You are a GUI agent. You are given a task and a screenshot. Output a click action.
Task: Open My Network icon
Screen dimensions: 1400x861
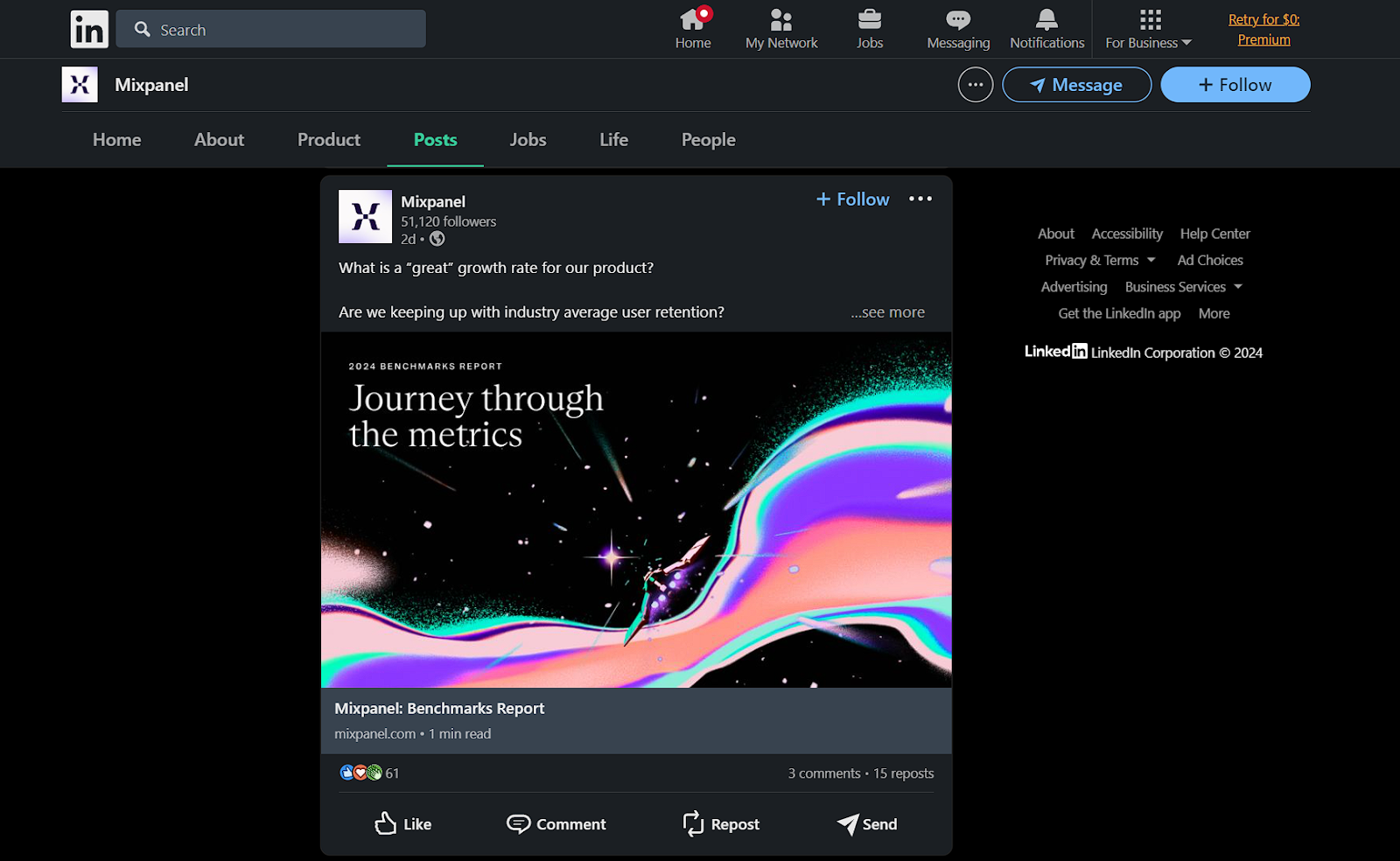[x=781, y=29]
